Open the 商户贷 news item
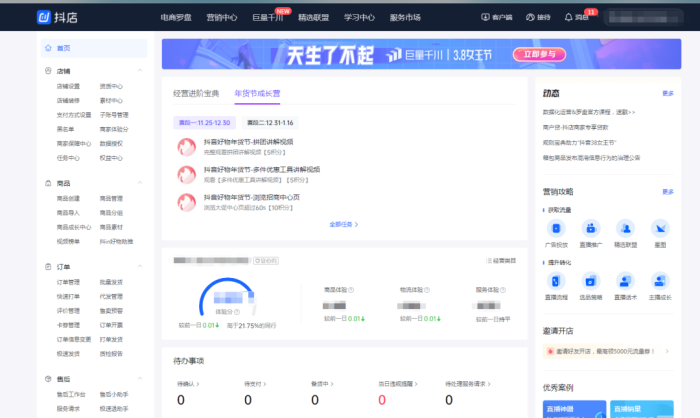The width and height of the screenshot is (700, 418). coord(575,127)
